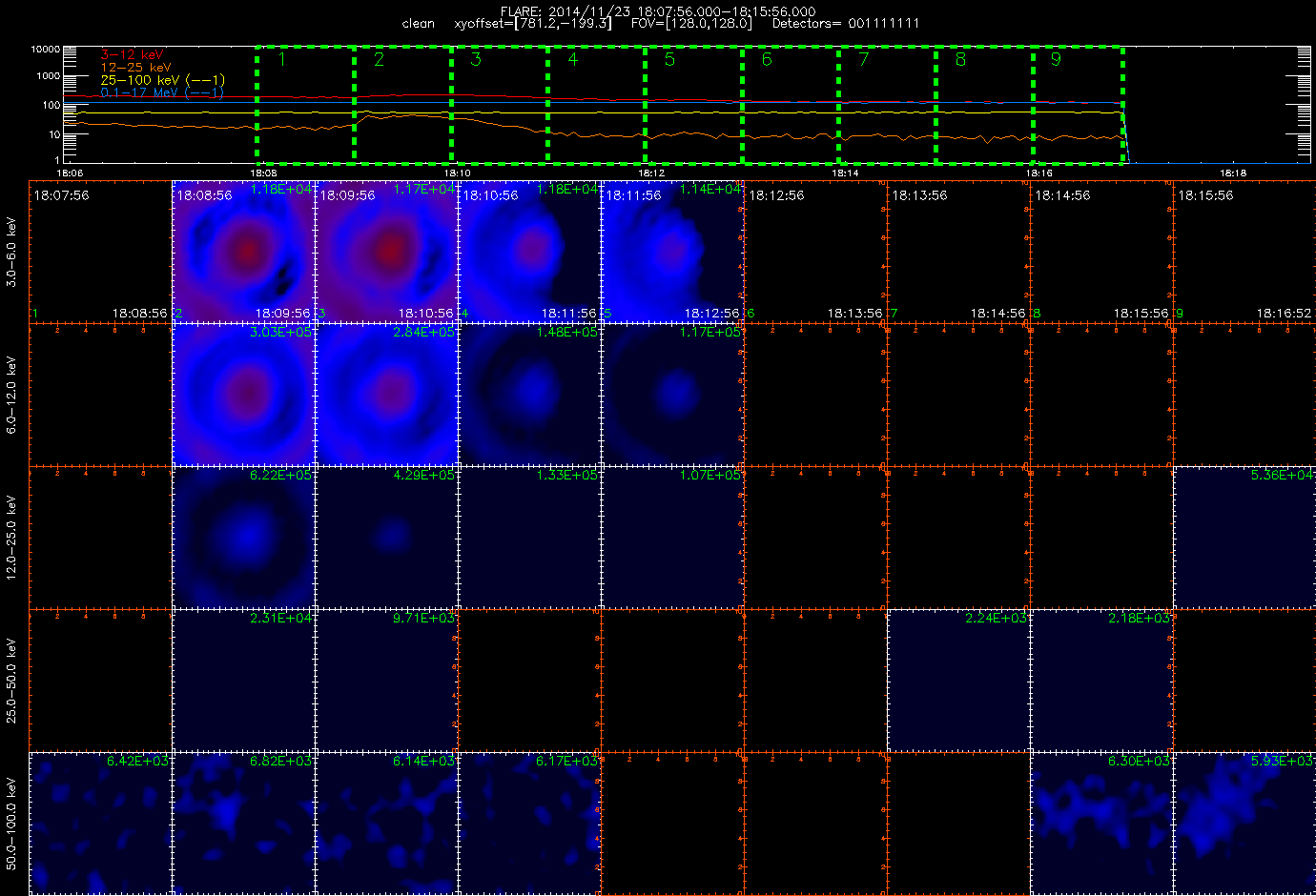Click interval 8 label in the light curve
The height and width of the screenshot is (896, 1316).
pyautogui.click(x=960, y=59)
